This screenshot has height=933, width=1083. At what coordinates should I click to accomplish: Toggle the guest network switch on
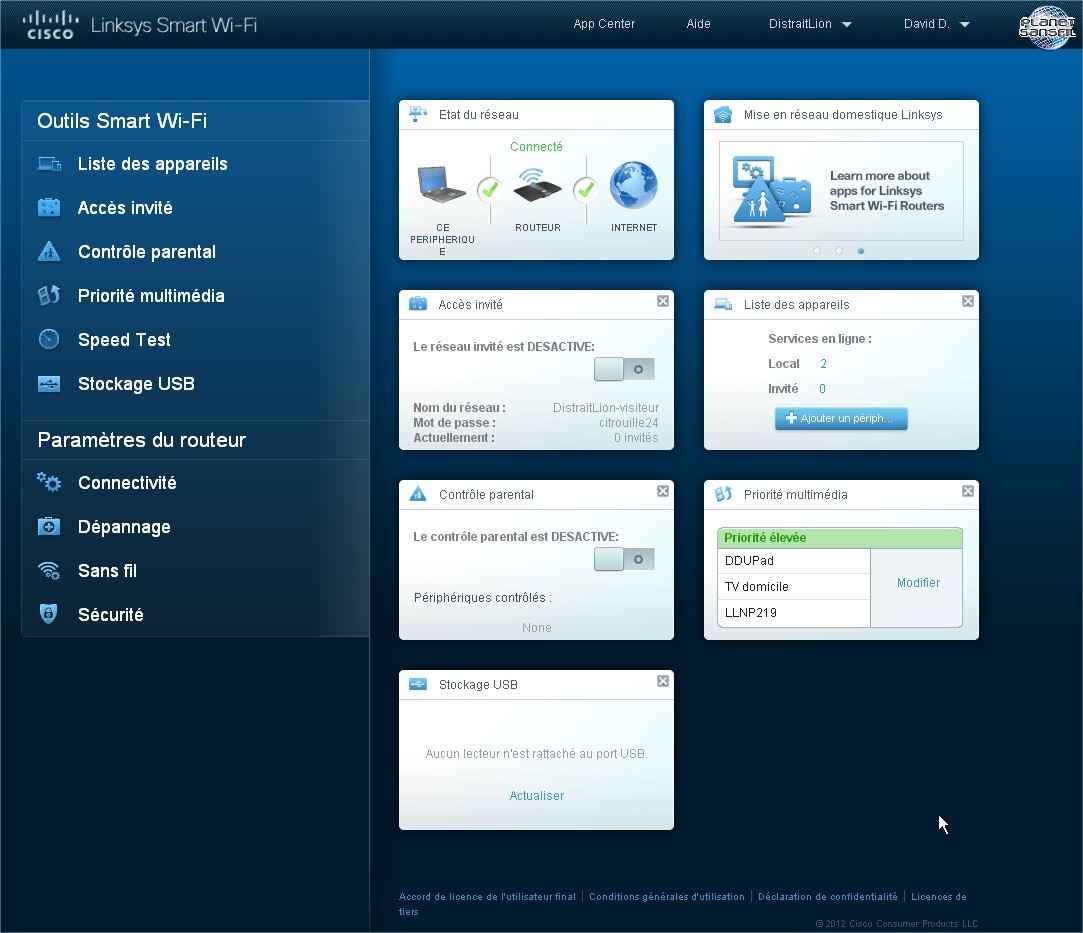click(624, 369)
